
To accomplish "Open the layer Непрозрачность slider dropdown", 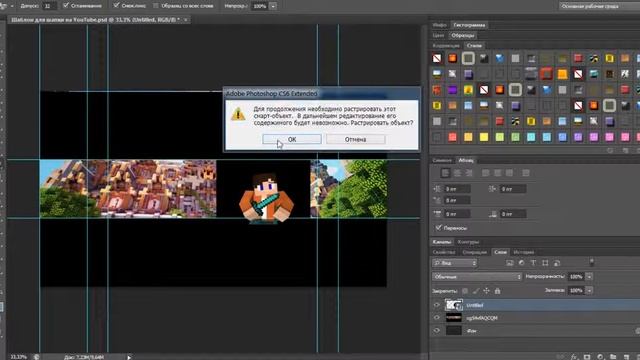I will click(589, 277).
